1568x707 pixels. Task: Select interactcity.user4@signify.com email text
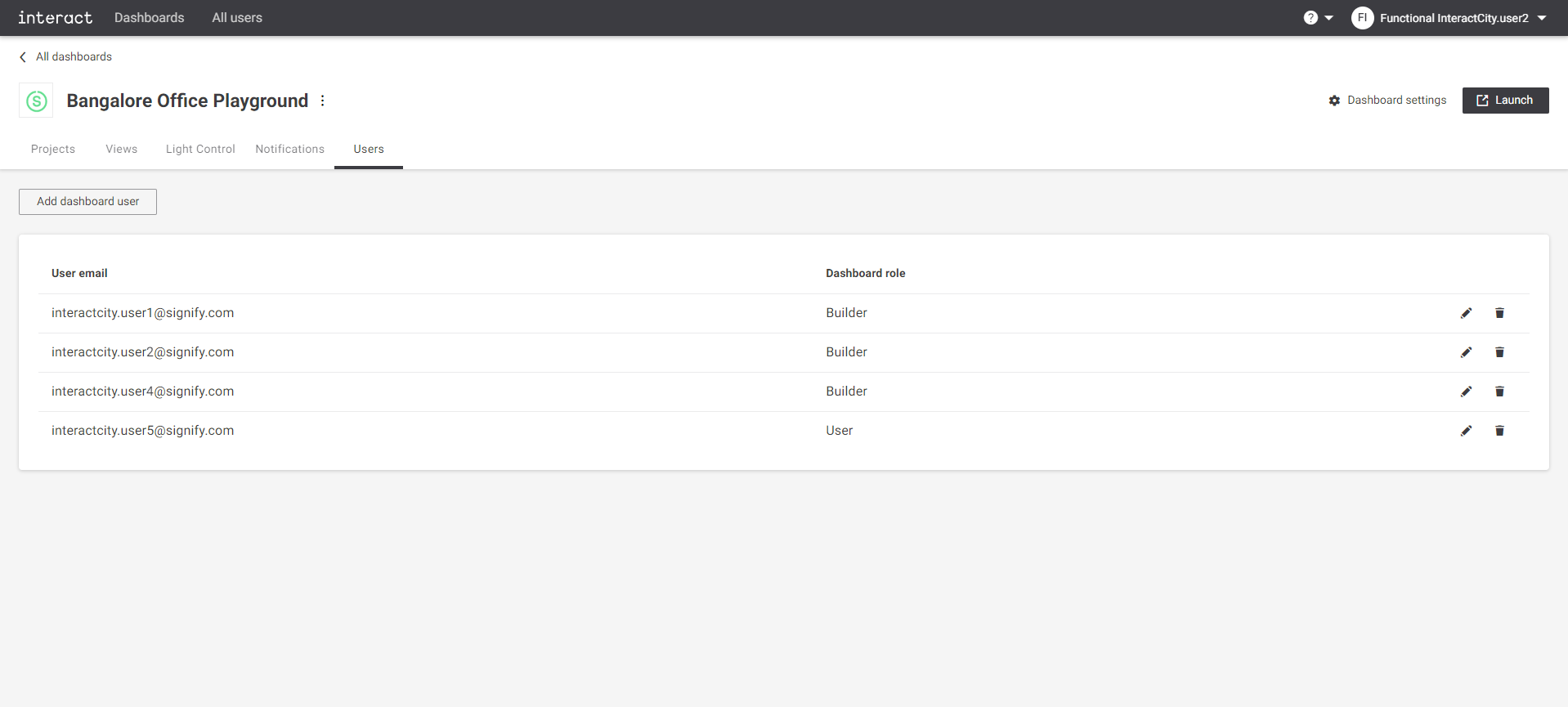click(142, 392)
